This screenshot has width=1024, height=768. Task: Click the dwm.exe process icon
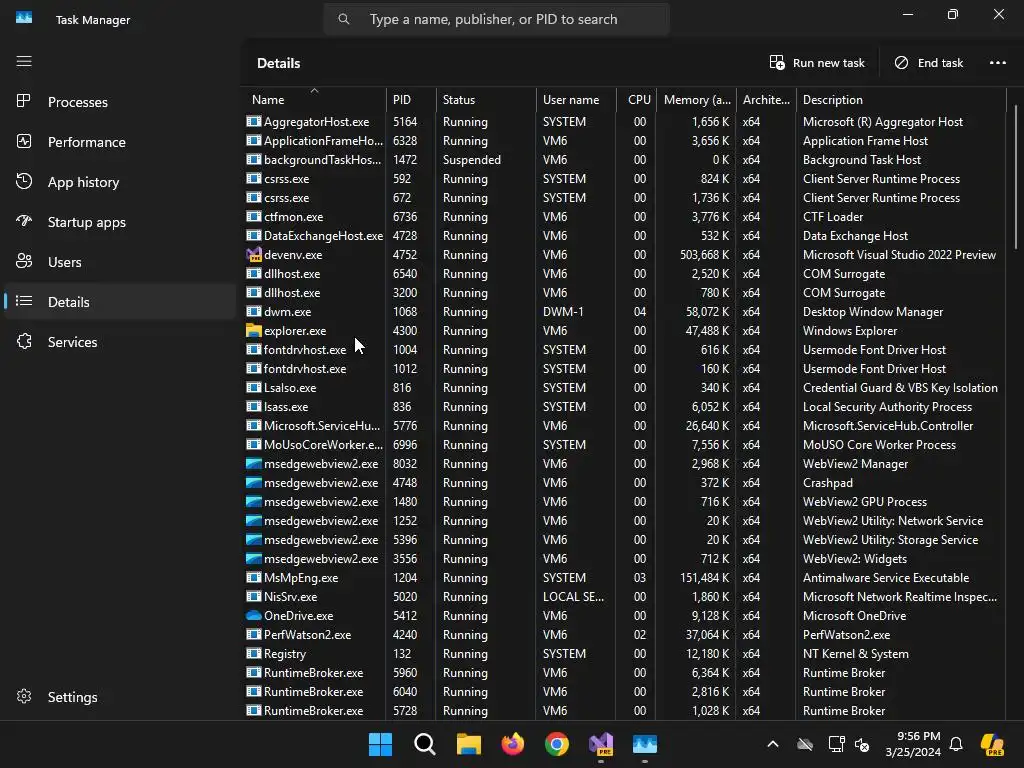point(253,312)
